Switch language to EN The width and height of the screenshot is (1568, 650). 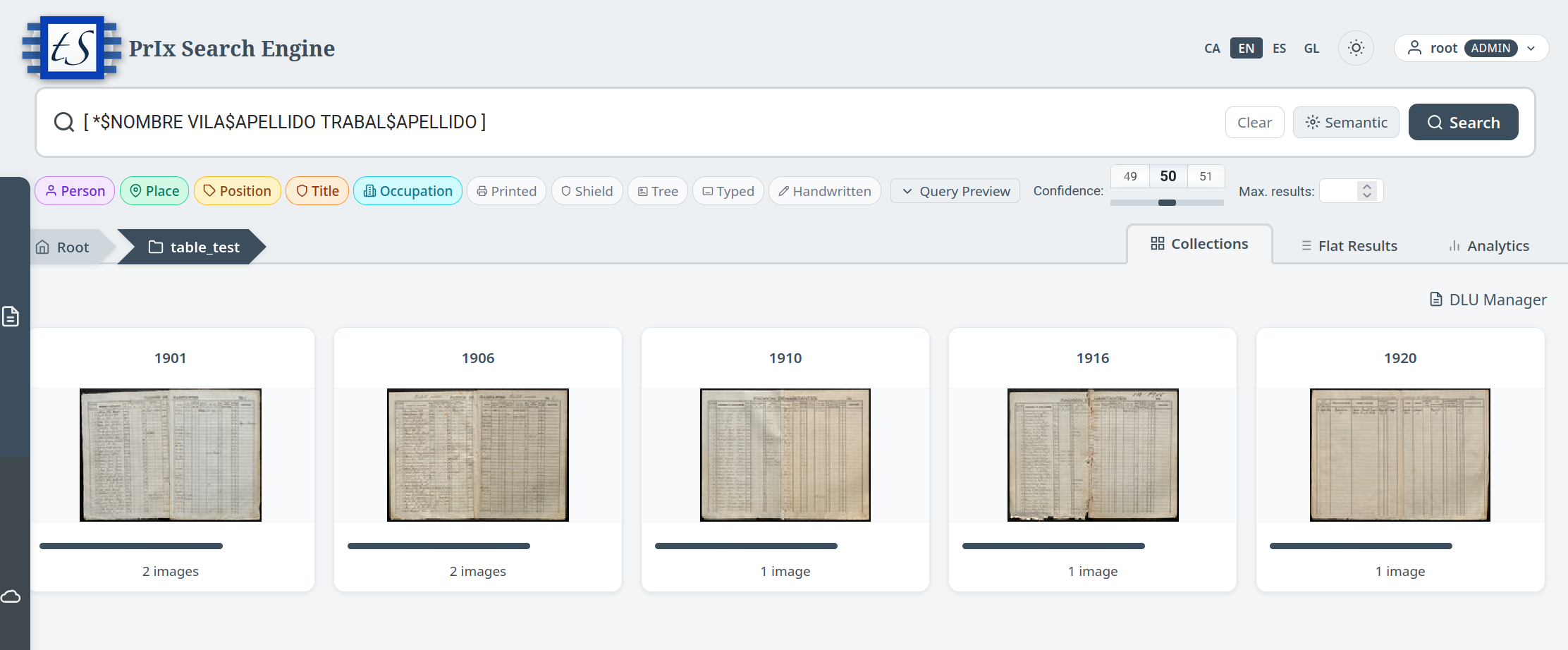pyautogui.click(x=1246, y=48)
